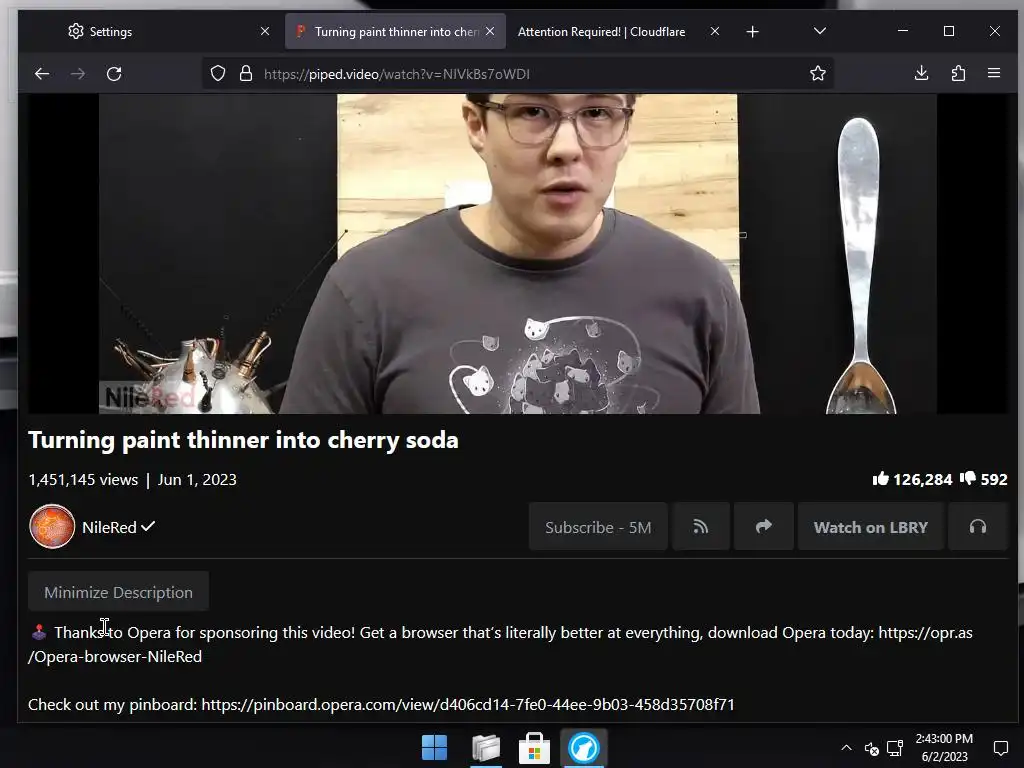Close the Cloudflare tab
Image resolution: width=1024 pixels, height=768 pixels.
(x=714, y=31)
